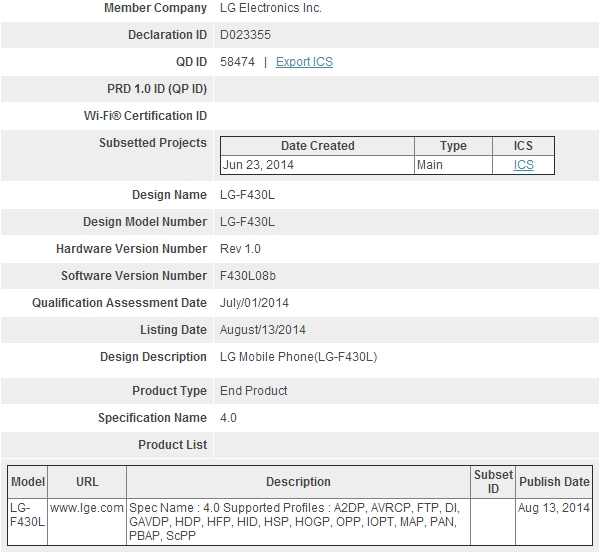Select software version F430L08b
This screenshot has width=603, height=554.
[x=248, y=276]
